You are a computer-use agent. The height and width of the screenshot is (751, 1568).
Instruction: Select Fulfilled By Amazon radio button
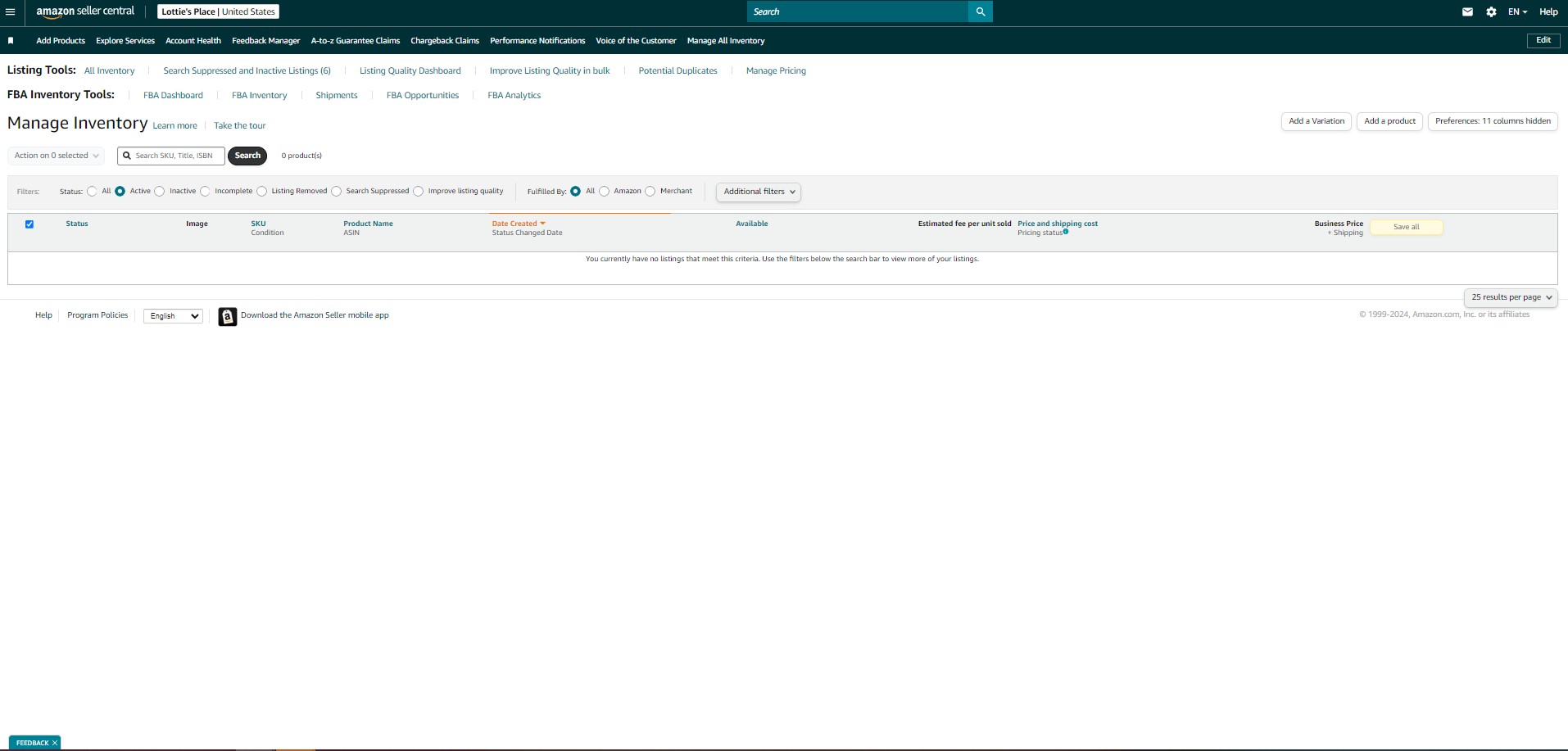pyautogui.click(x=604, y=191)
